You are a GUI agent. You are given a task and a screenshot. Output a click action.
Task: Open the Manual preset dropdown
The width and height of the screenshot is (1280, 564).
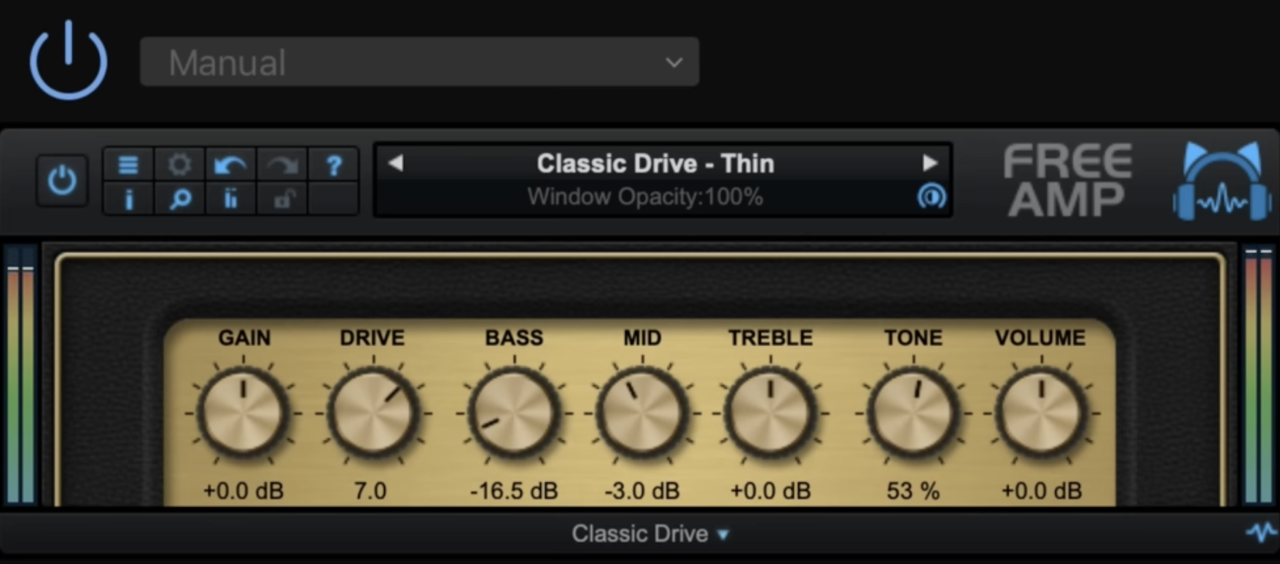[419, 62]
